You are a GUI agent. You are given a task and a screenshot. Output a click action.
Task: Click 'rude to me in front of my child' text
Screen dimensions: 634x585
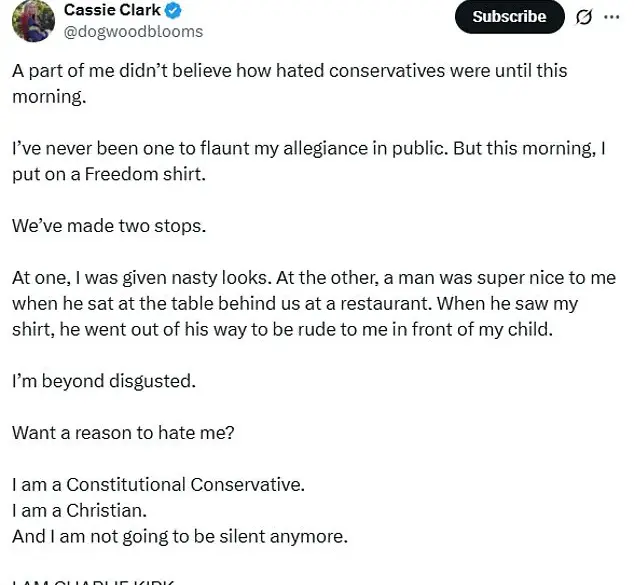point(420,329)
